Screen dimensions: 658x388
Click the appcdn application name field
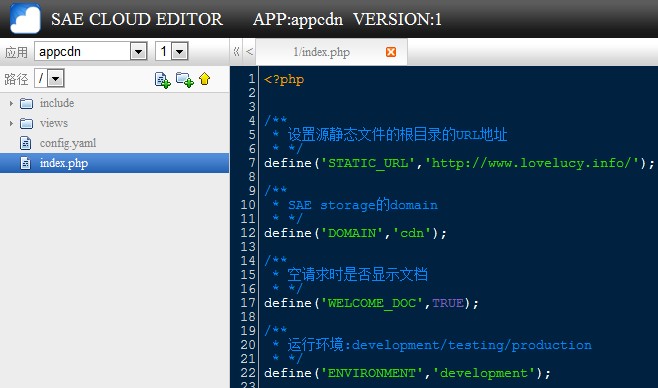[82, 52]
